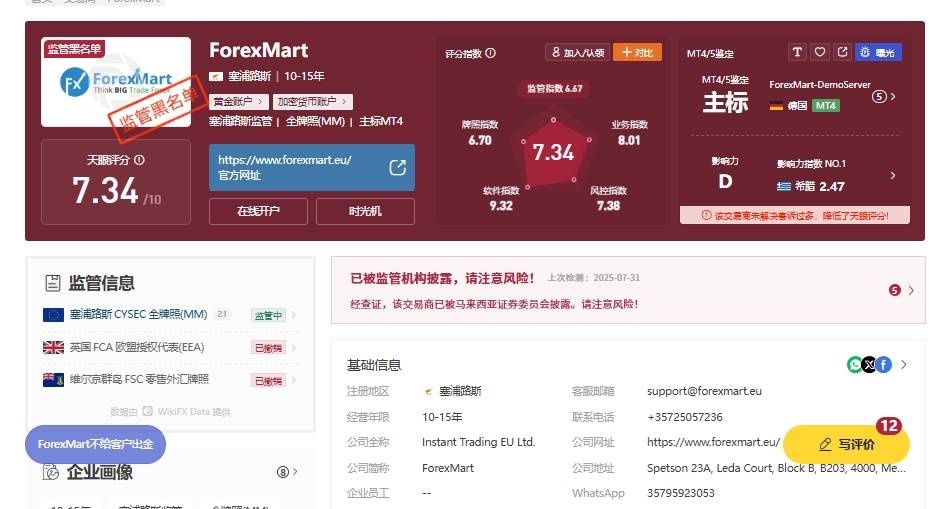Click the external link icon in website box
941x509 pixels.
pos(397,167)
